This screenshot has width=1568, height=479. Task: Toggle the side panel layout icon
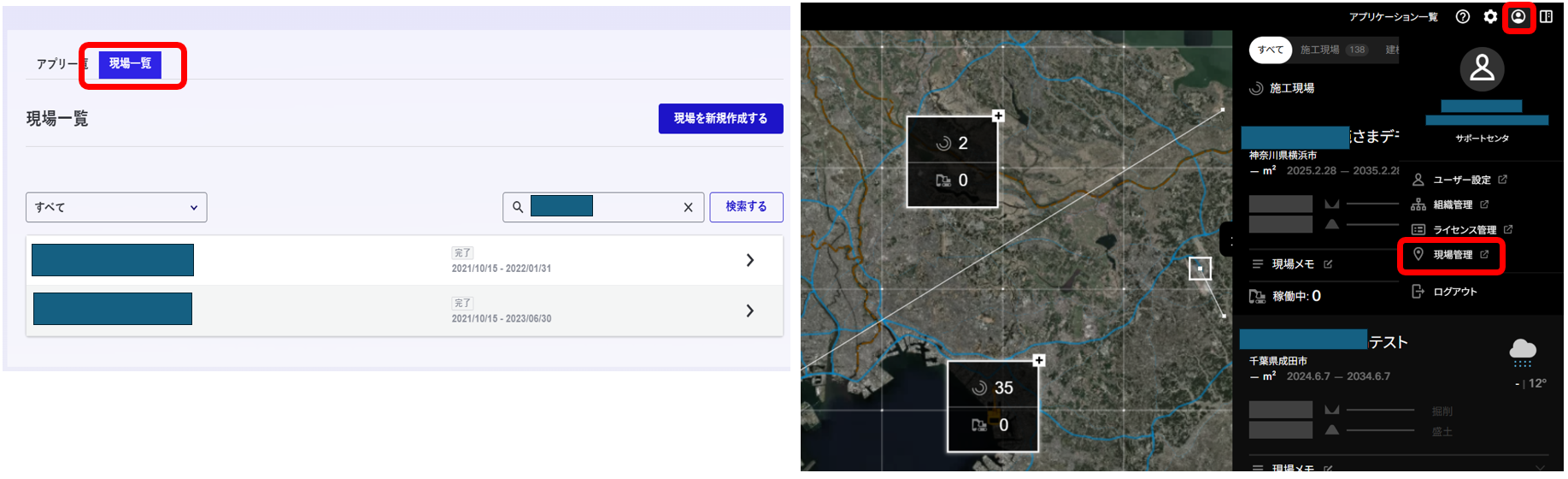point(1547,16)
